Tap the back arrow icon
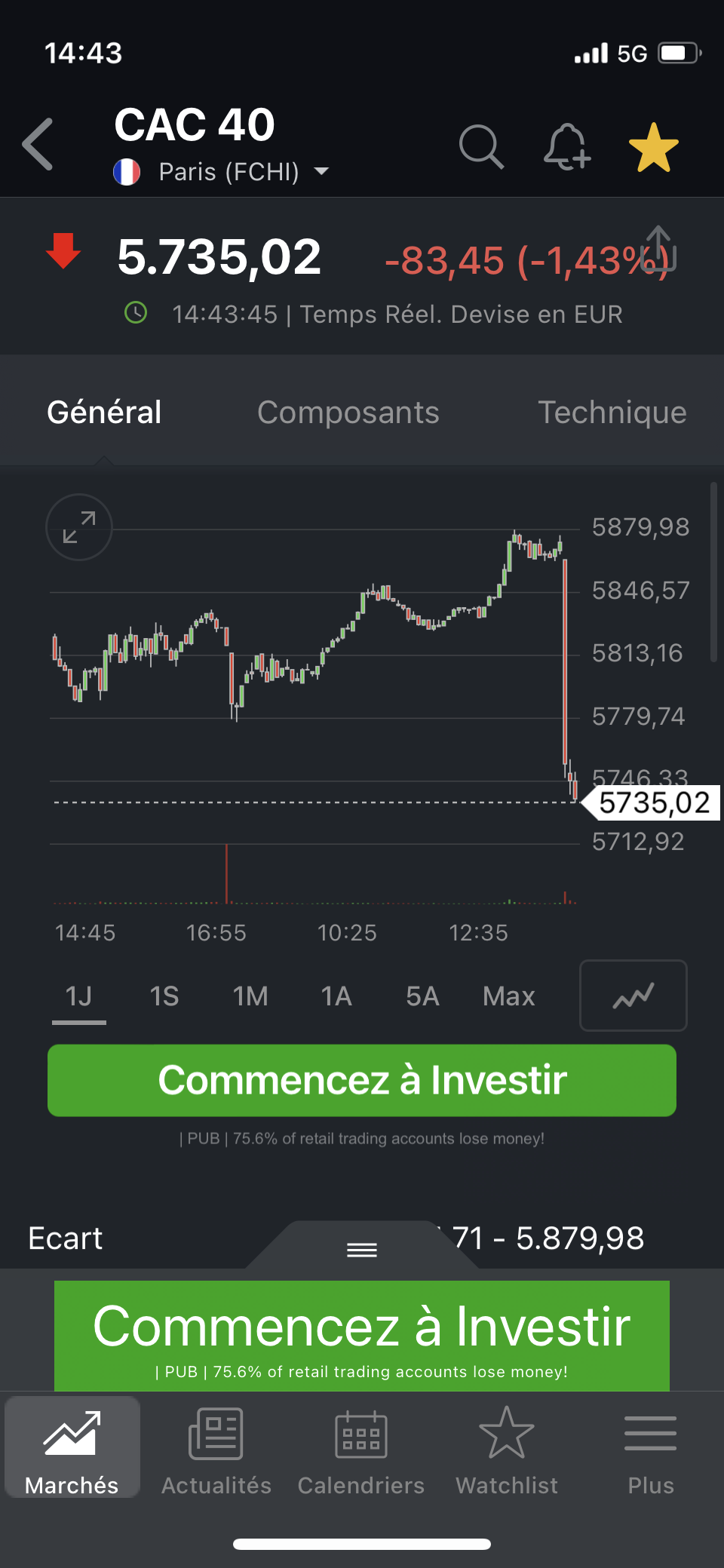The height and width of the screenshot is (1568, 724). coord(38,144)
